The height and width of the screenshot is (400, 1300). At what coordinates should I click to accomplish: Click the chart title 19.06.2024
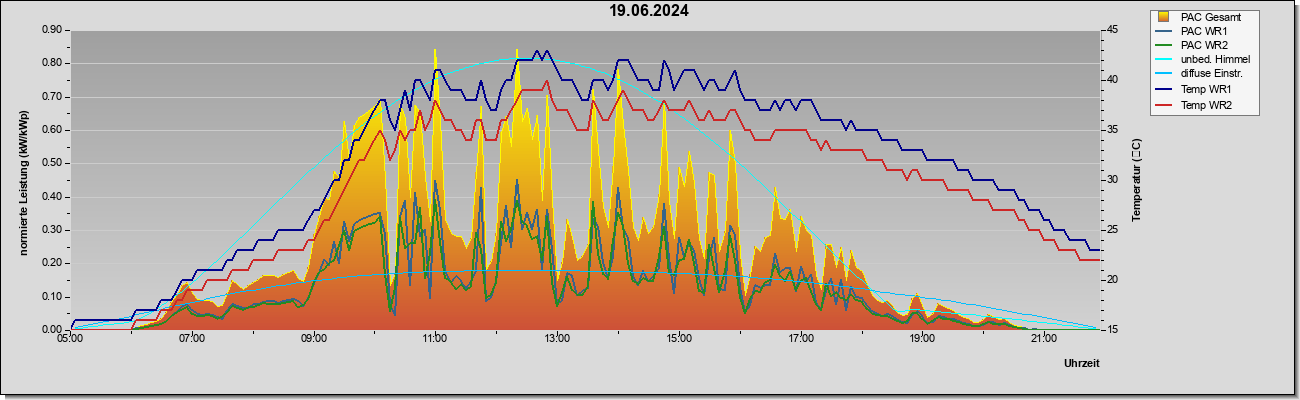point(650,11)
